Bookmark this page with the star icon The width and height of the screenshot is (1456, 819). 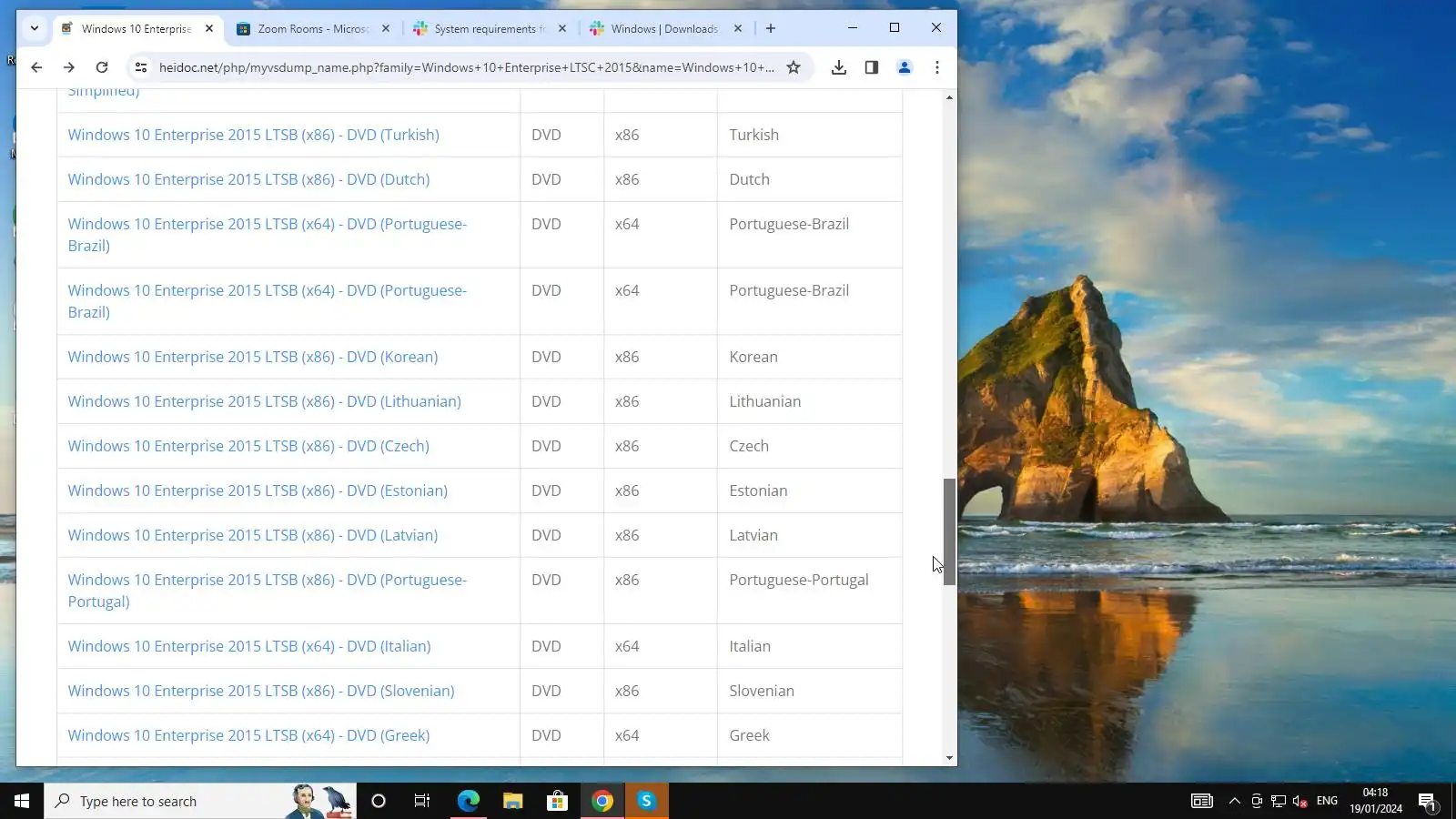(x=794, y=67)
